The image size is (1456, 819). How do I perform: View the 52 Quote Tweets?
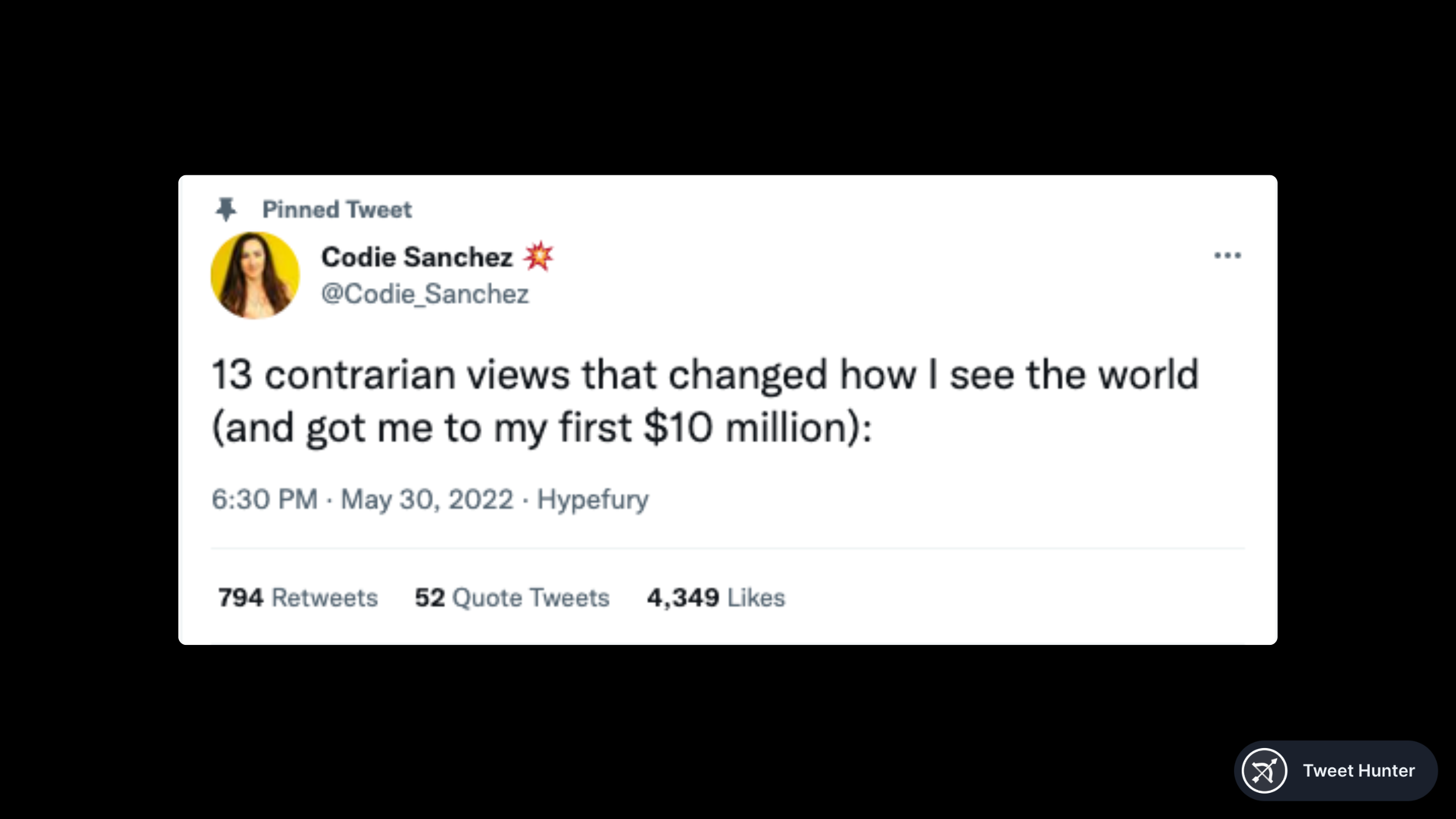[511, 598]
